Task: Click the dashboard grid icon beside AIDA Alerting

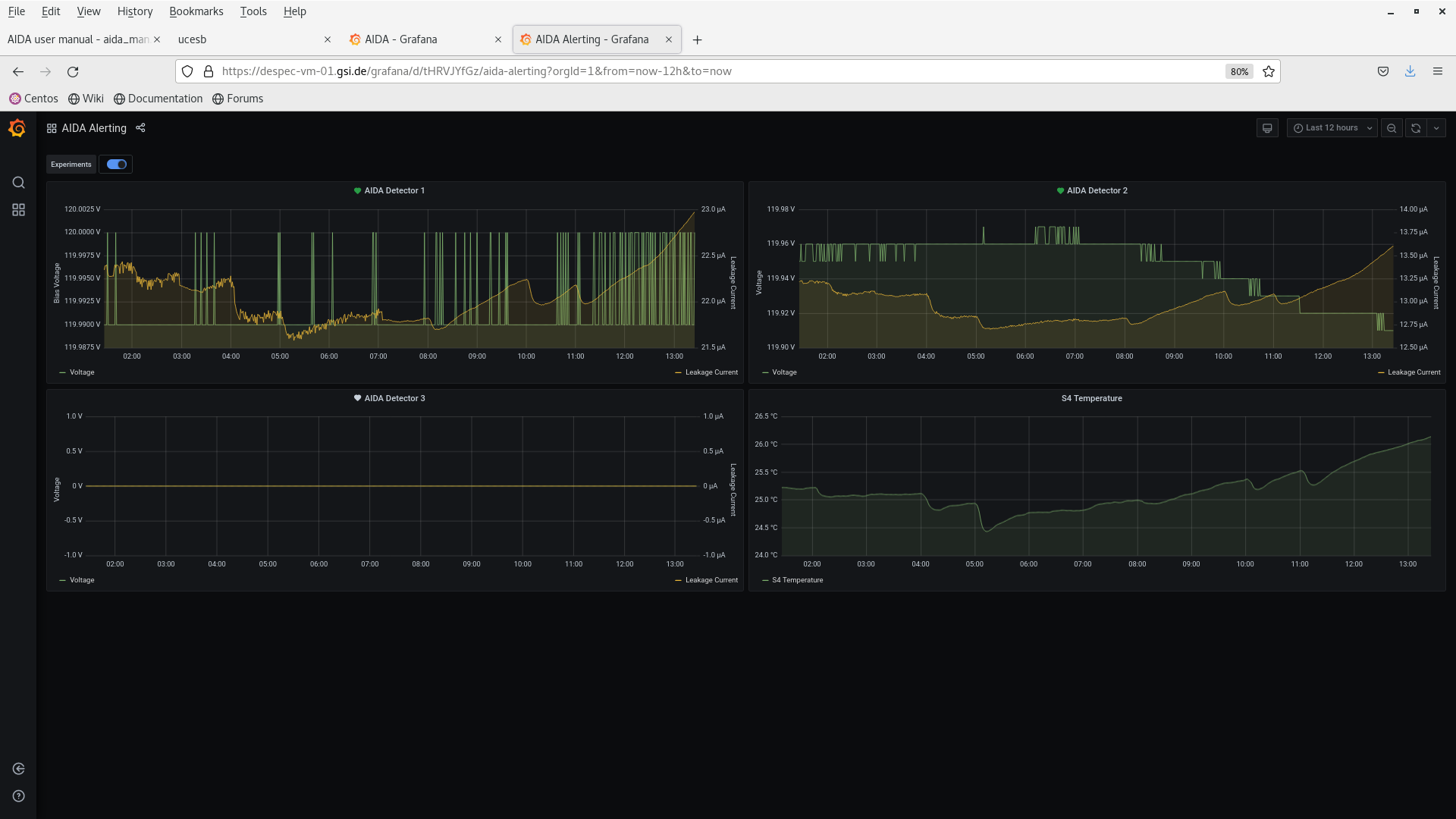Action: point(52,128)
